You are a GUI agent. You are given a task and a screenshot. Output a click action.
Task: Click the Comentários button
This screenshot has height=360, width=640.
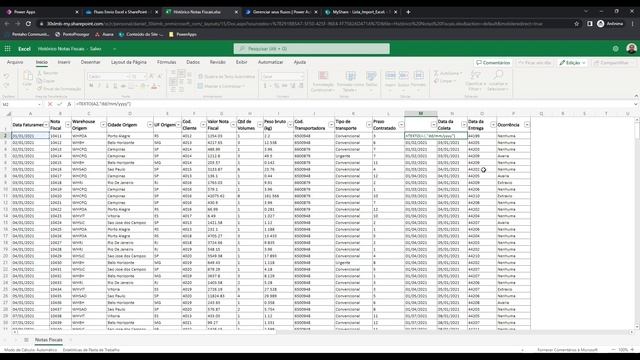tap(493, 63)
